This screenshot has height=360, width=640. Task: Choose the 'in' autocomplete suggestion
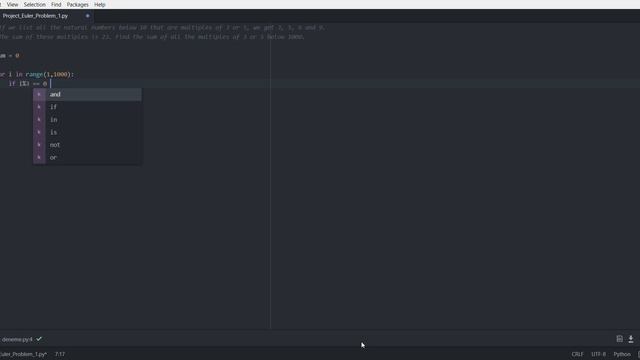(x=87, y=120)
